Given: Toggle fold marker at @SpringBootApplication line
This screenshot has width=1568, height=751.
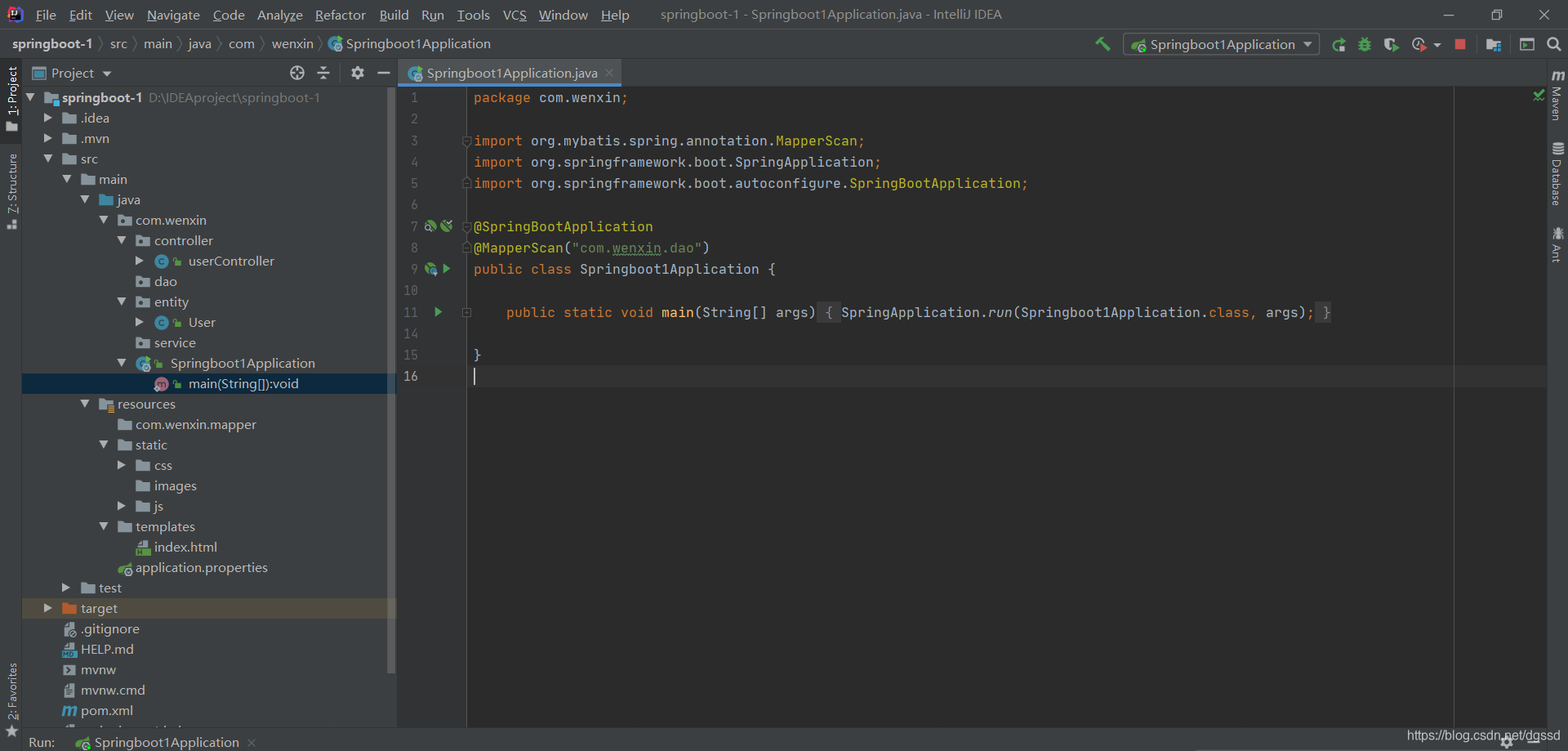Looking at the screenshot, I should 466,226.
